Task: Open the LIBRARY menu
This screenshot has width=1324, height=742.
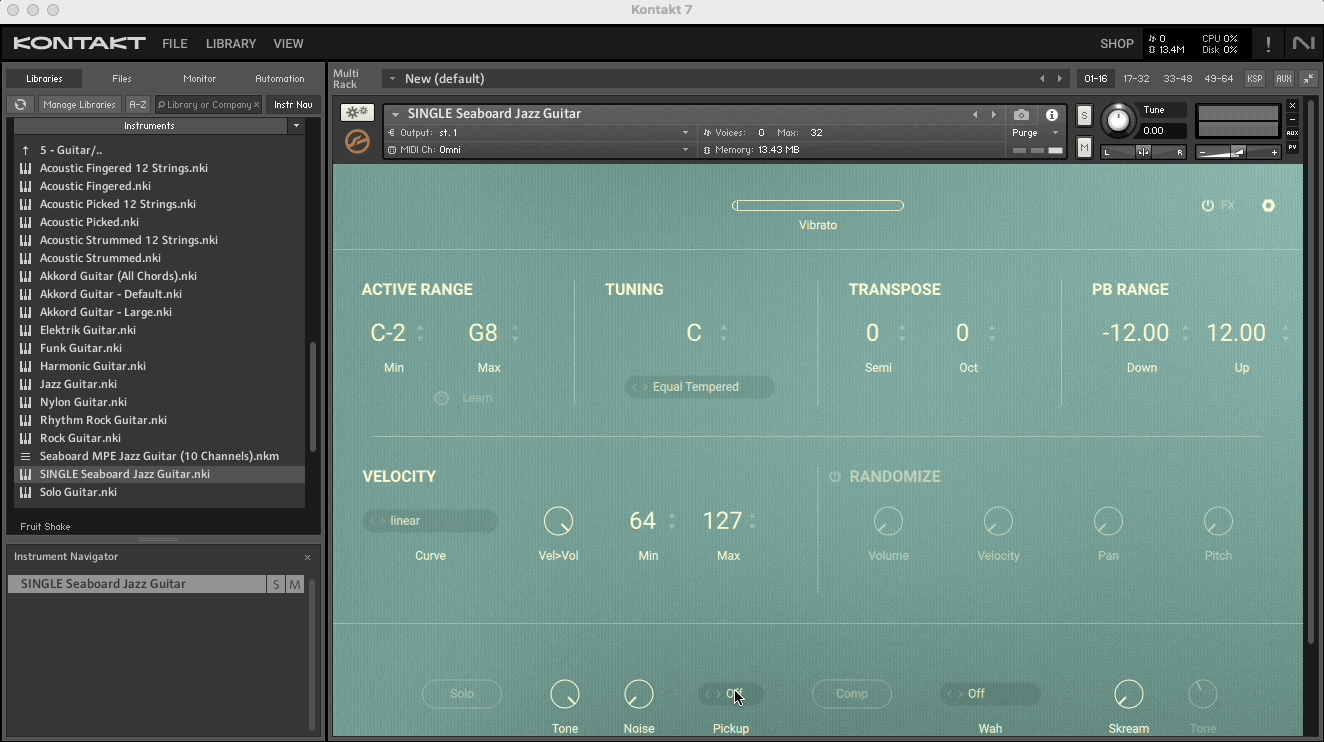Action: 231,44
